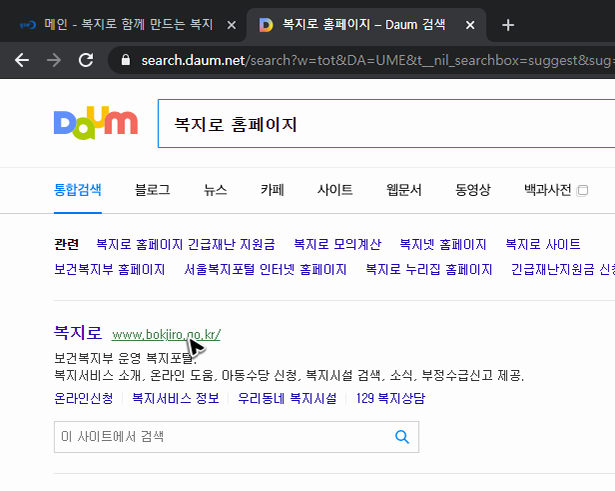Viewport: 615px width, 491px height.
Task: Select the 복지로 홈페이지 – Daum 검색 tab
Action: pos(364,25)
